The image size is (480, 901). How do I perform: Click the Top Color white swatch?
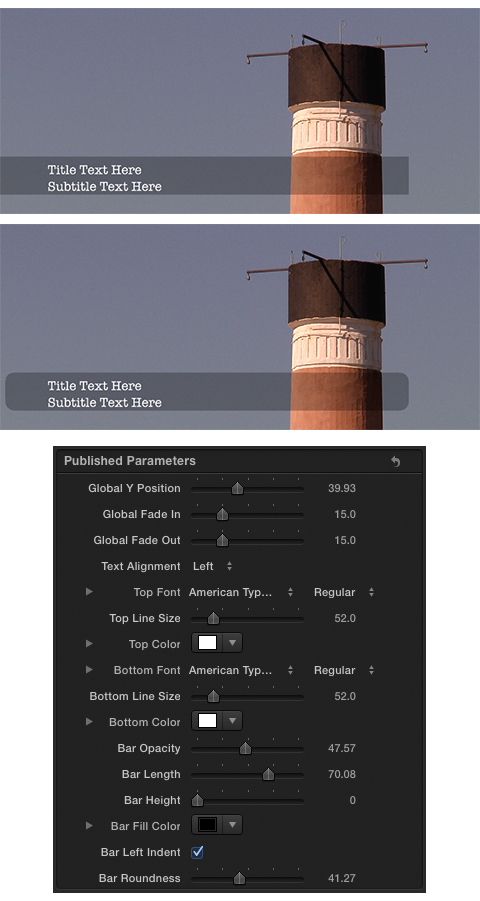click(207, 644)
